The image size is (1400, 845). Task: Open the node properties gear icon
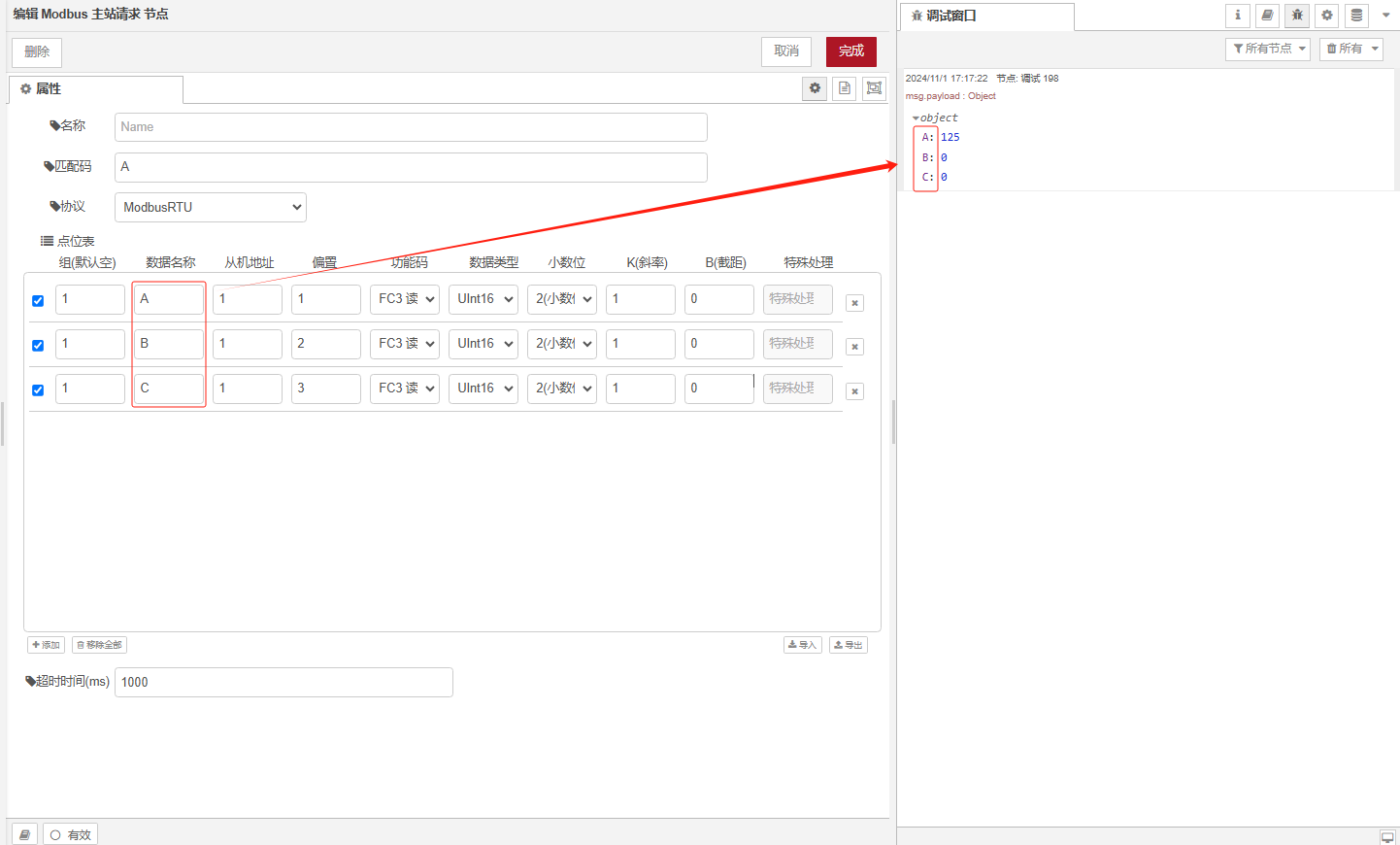[x=815, y=88]
